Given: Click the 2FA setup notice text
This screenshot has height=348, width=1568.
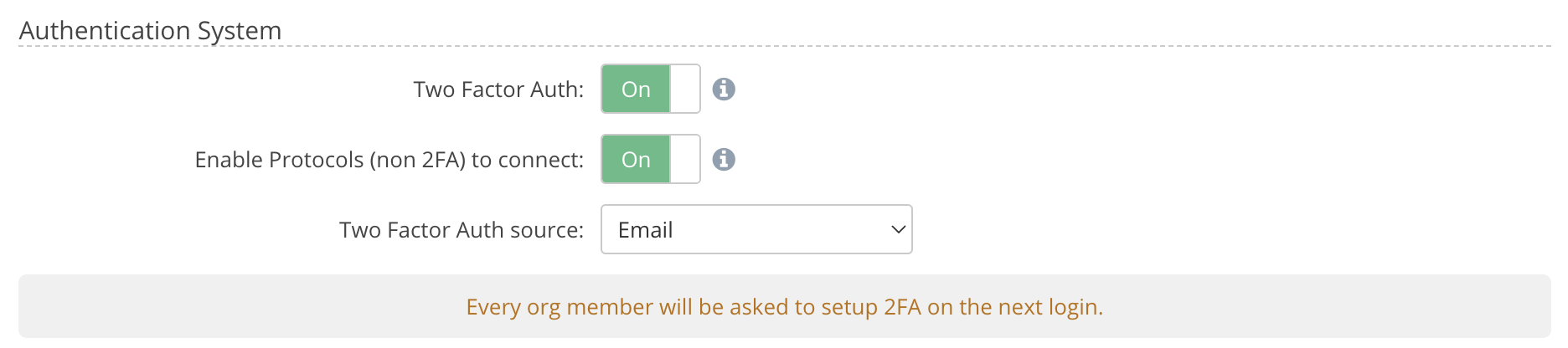Looking at the screenshot, I should point(784,307).
